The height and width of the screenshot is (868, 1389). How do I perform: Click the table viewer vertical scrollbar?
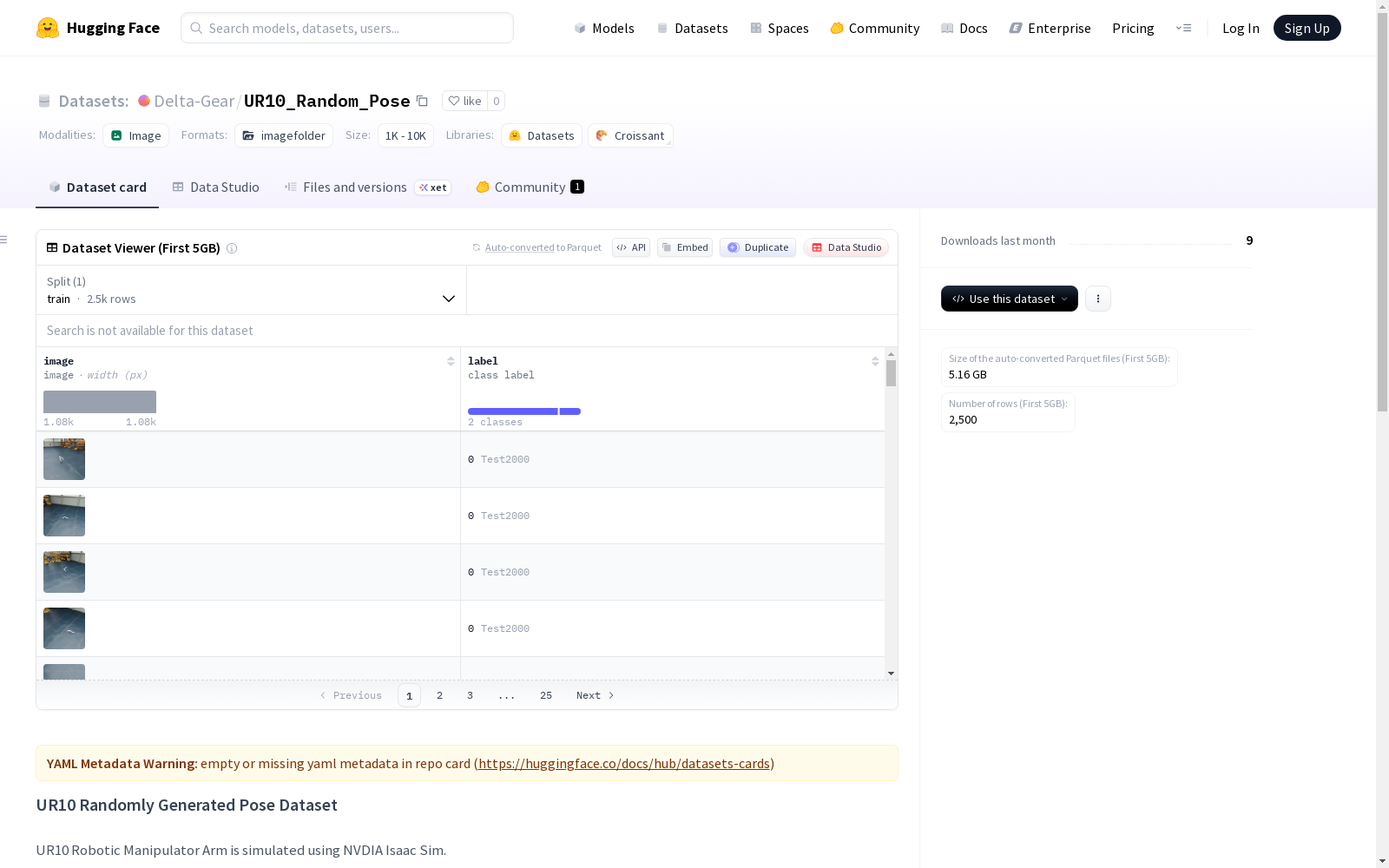[x=891, y=374]
